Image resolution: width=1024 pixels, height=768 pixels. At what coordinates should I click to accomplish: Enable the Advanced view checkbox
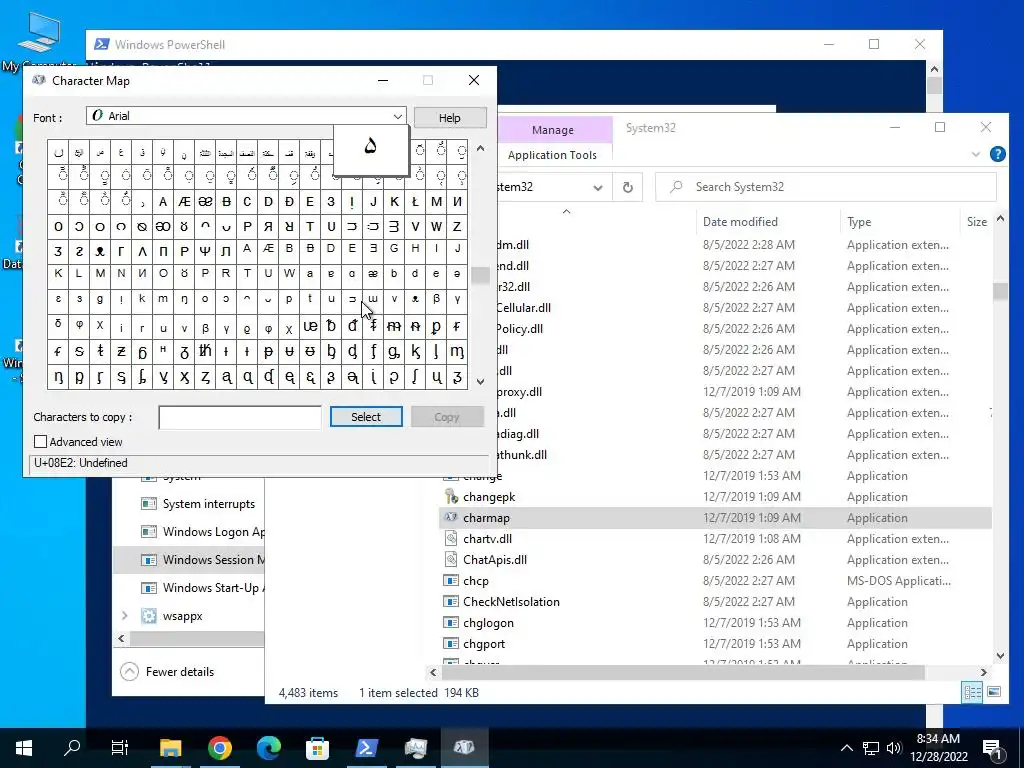point(40,442)
